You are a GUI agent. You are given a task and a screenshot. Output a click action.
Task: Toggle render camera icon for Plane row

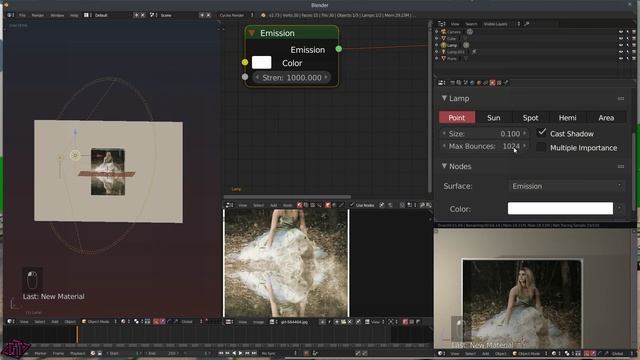click(x=634, y=59)
